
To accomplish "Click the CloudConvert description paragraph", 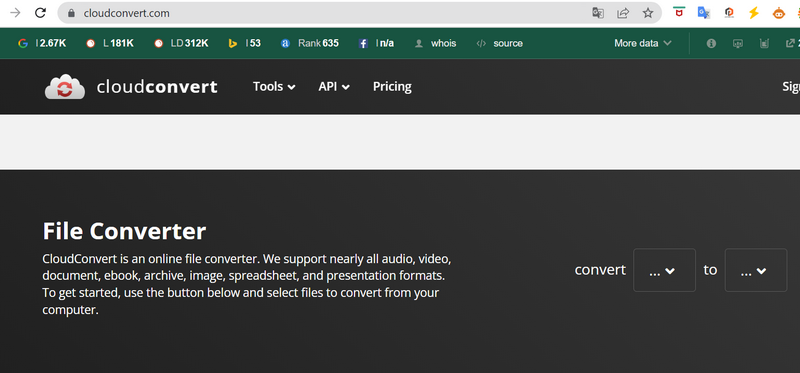I will click(247, 284).
